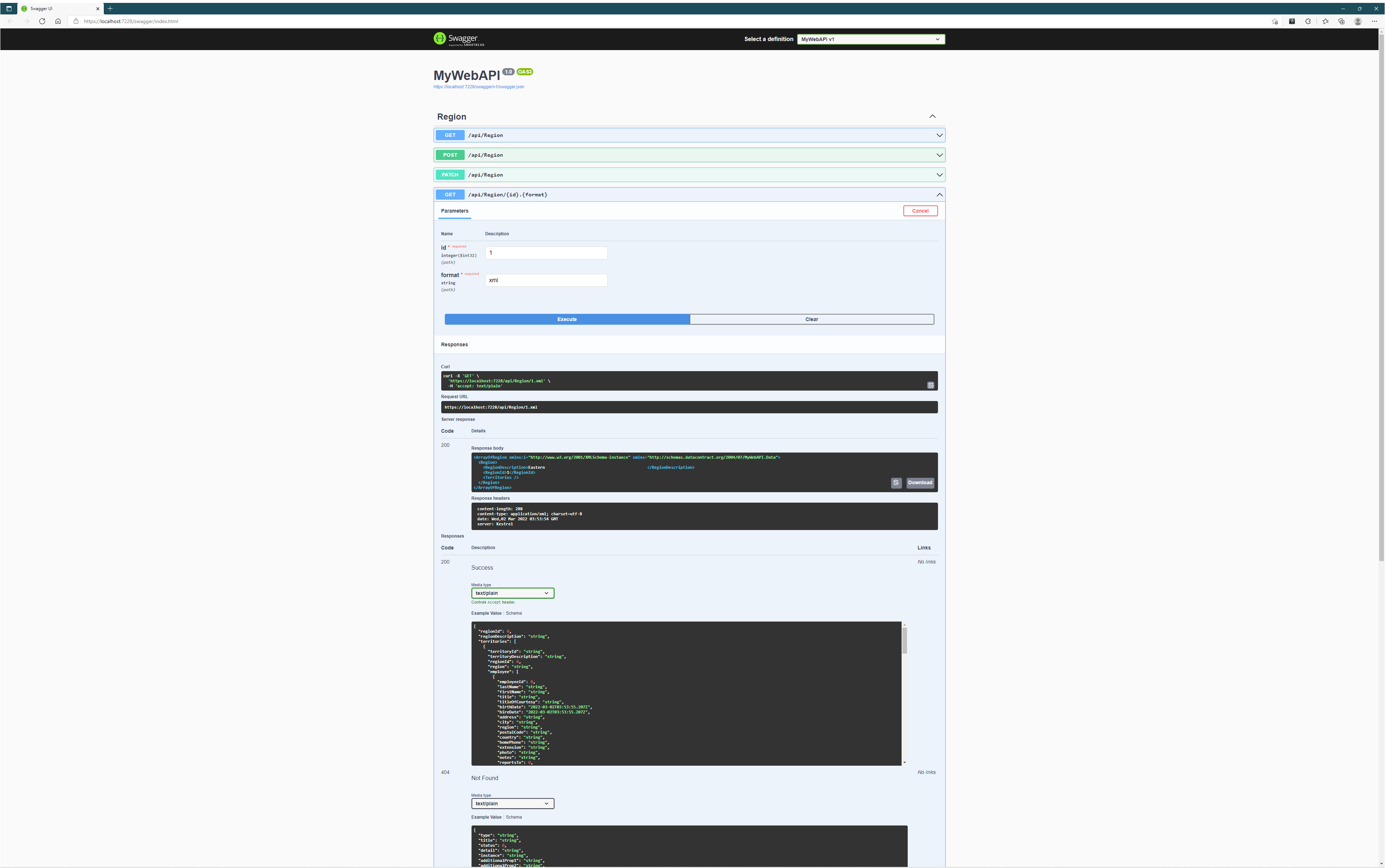Click the format parameter input field
Screen dimensions: 1385x868
[x=545, y=280]
